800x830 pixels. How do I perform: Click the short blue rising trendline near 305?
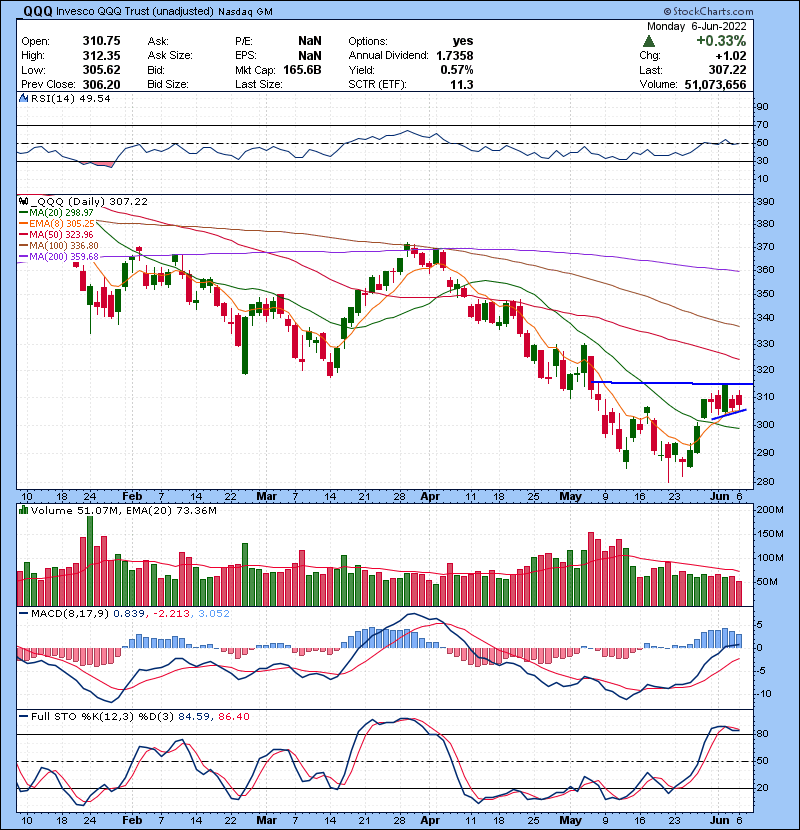(x=729, y=414)
